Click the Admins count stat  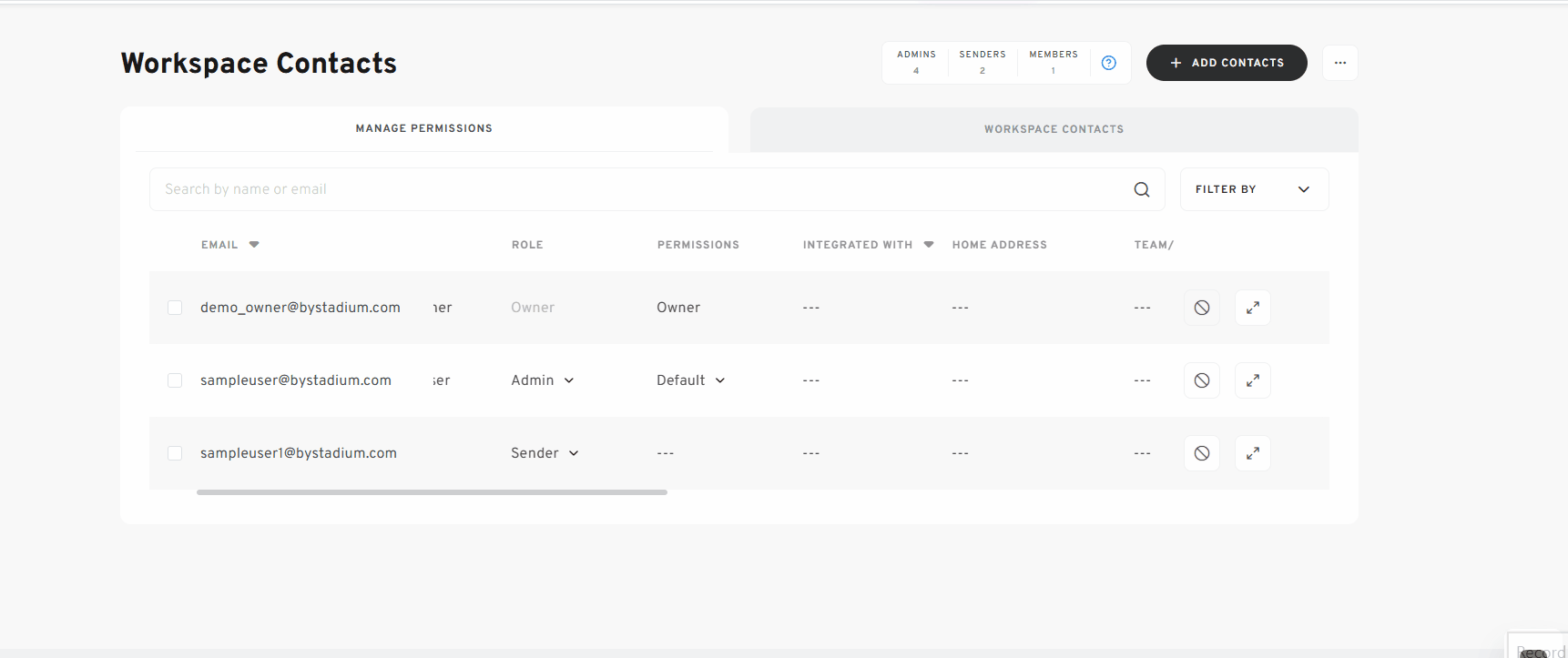coord(916,62)
